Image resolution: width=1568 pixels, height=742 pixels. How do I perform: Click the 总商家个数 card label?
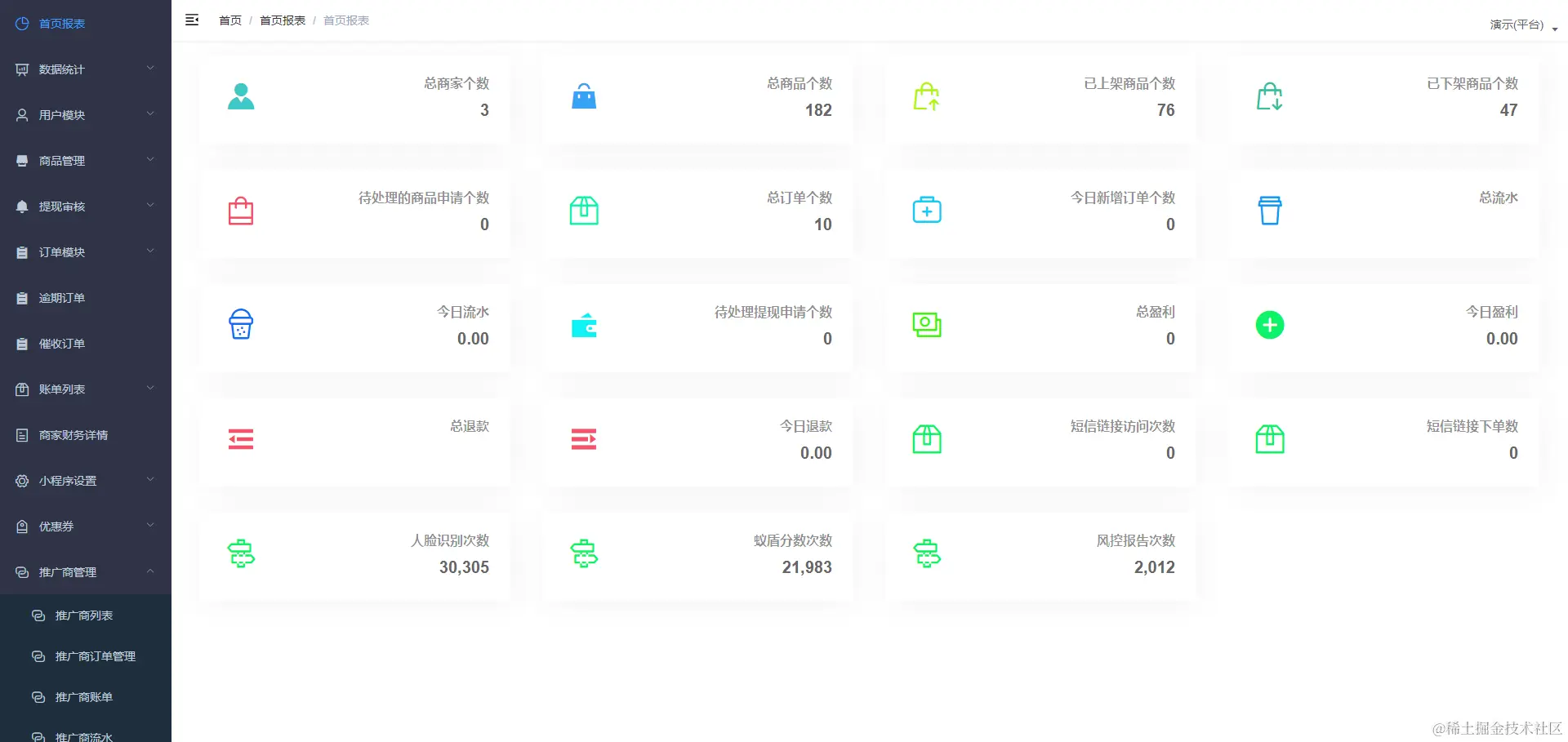pos(457,83)
